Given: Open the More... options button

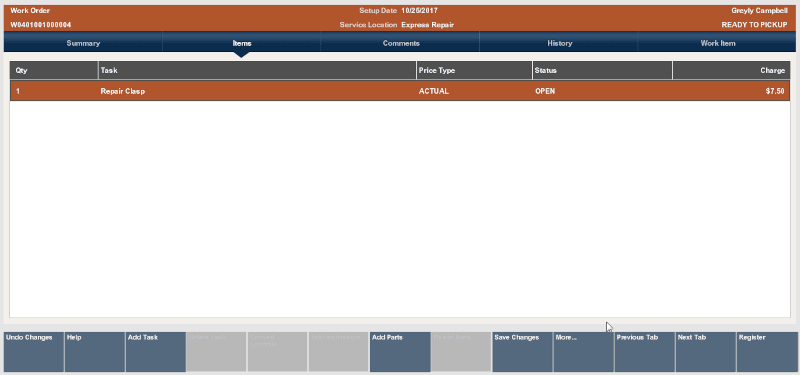Looking at the screenshot, I should [x=583, y=352].
